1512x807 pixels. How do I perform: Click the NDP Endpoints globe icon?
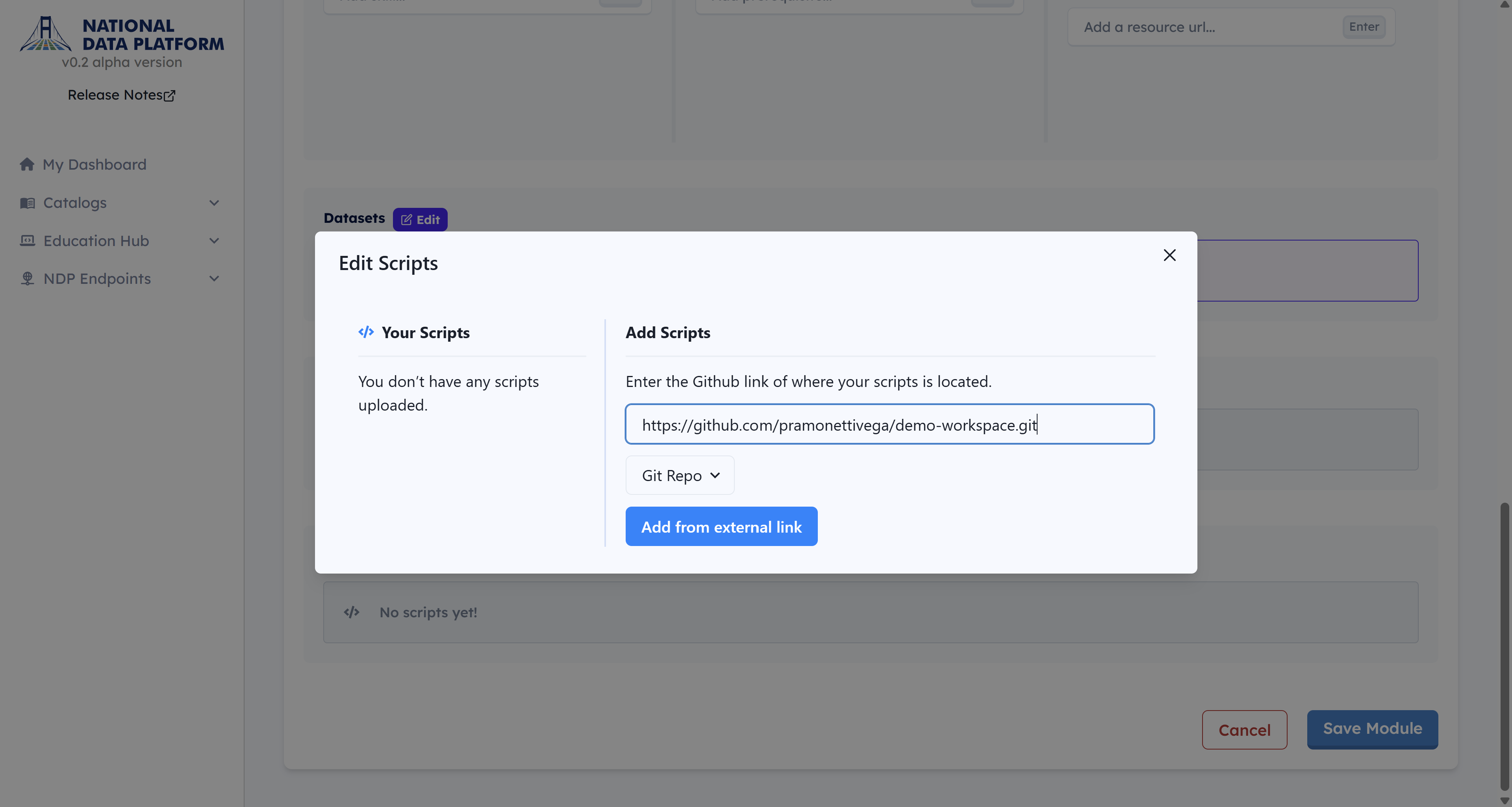(x=28, y=279)
